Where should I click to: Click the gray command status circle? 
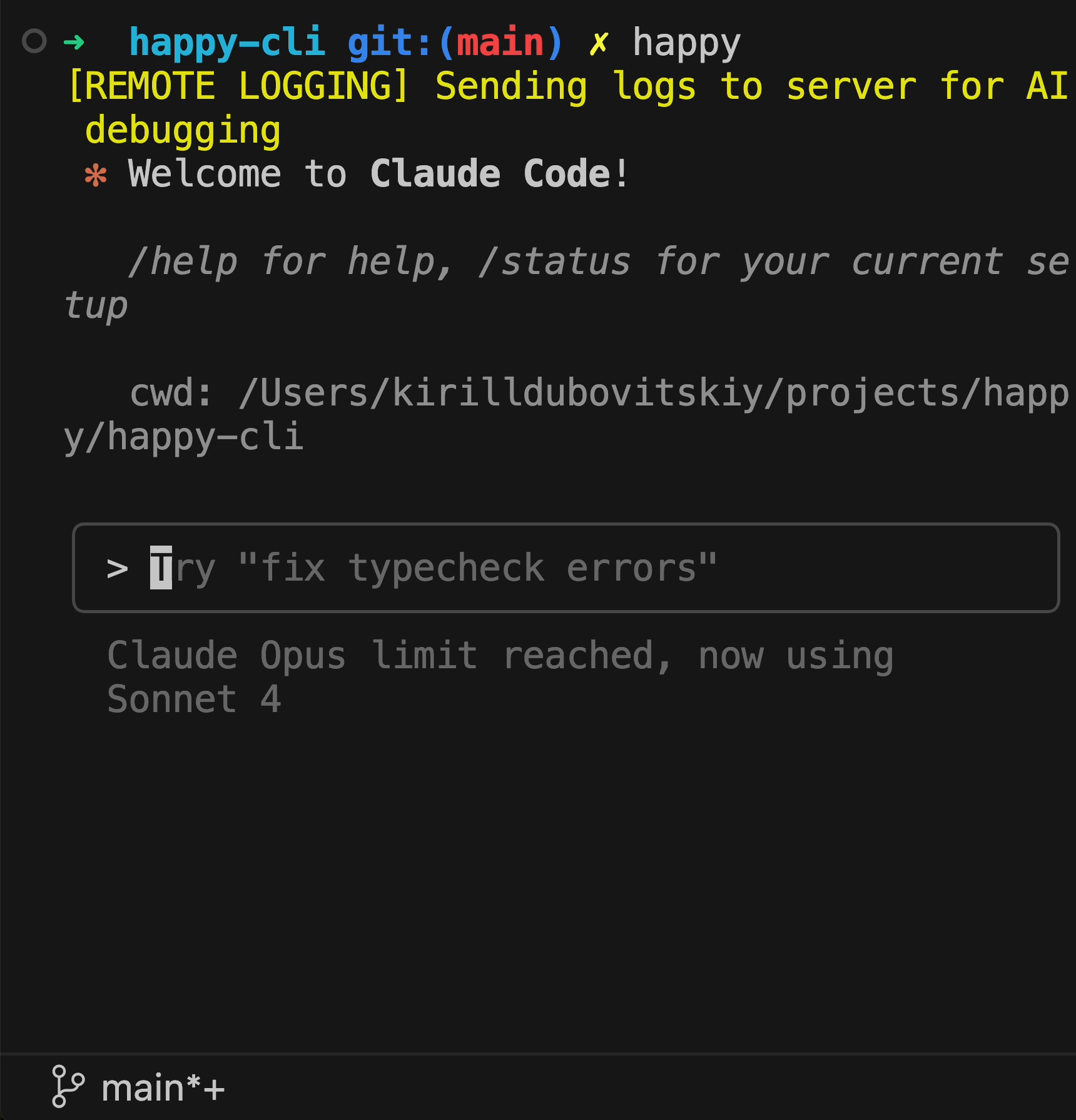[x=34, y=41]
